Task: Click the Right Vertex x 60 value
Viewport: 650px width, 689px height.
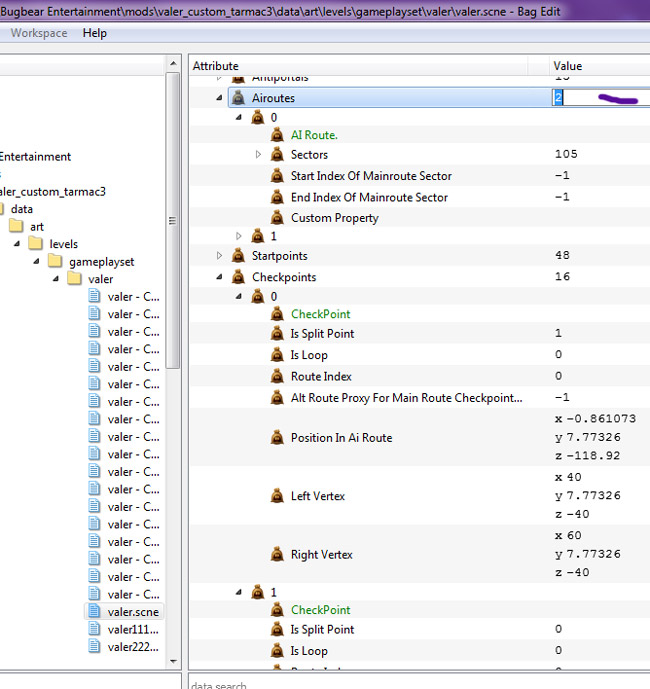Action: [x=568, y=535]
